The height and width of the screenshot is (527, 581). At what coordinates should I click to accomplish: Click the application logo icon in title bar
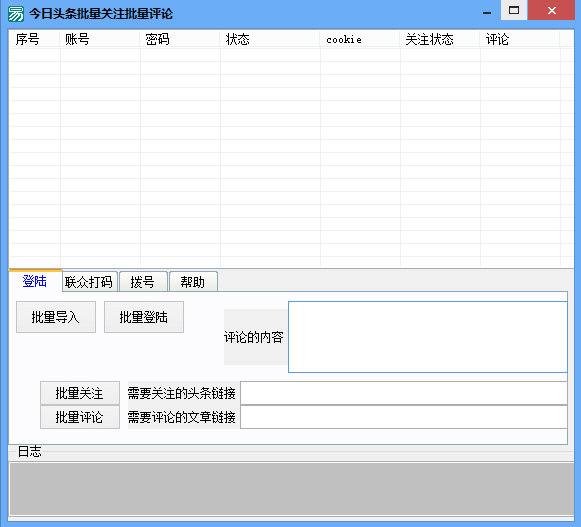pos(16,14)
